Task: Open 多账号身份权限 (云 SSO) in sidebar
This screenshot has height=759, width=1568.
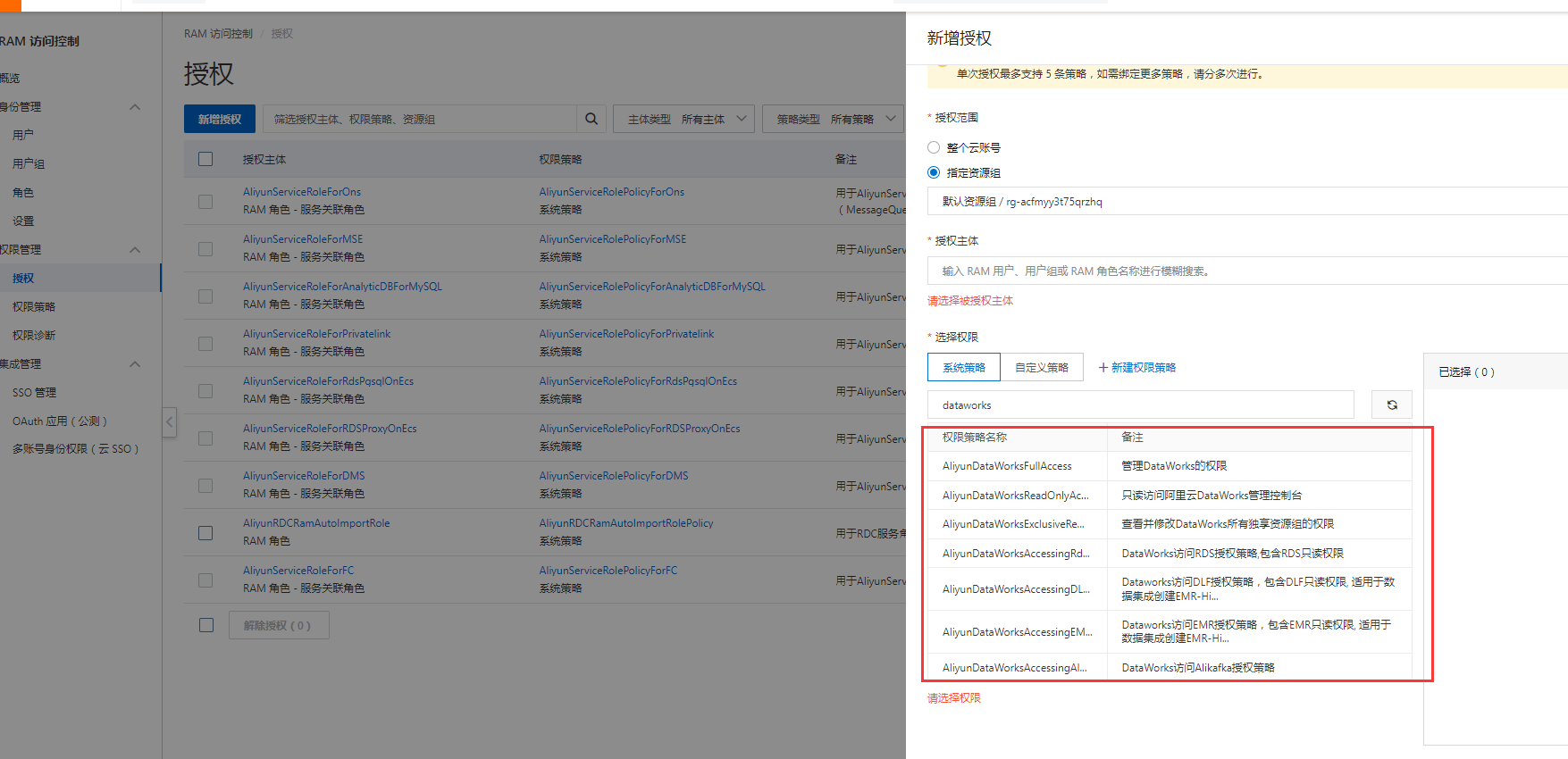Action: pyautogui.click(x=76, y=449)
